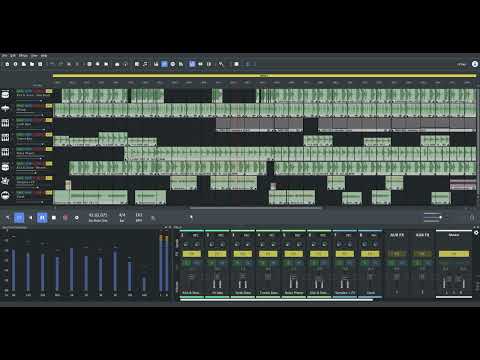Select the drum icon of track 6
Image resolution: width=480 pixels, height=360 pixels.
pos(5,167)
